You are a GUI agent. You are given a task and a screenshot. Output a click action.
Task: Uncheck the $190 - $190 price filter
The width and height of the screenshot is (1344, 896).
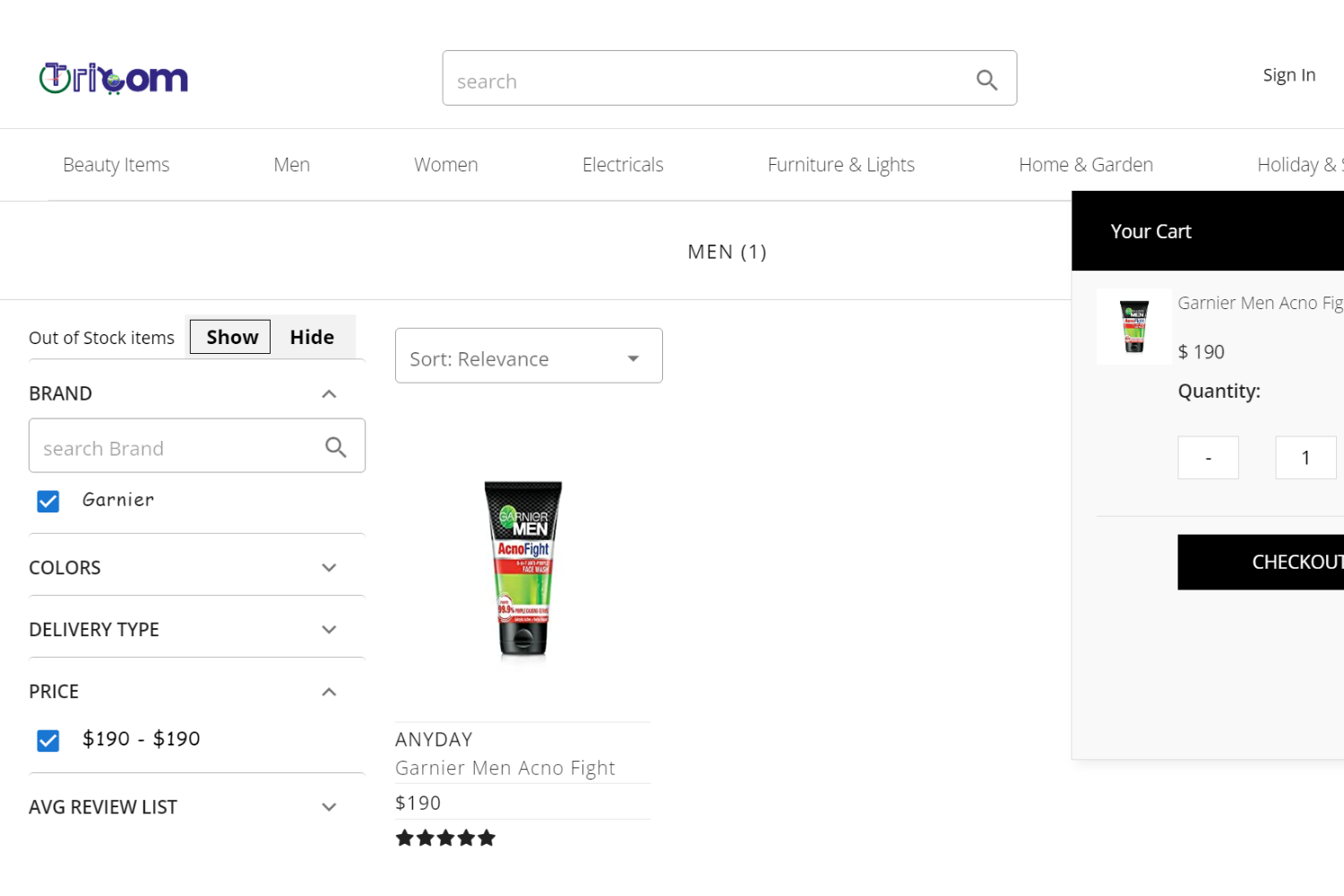[x=48, y=740]
